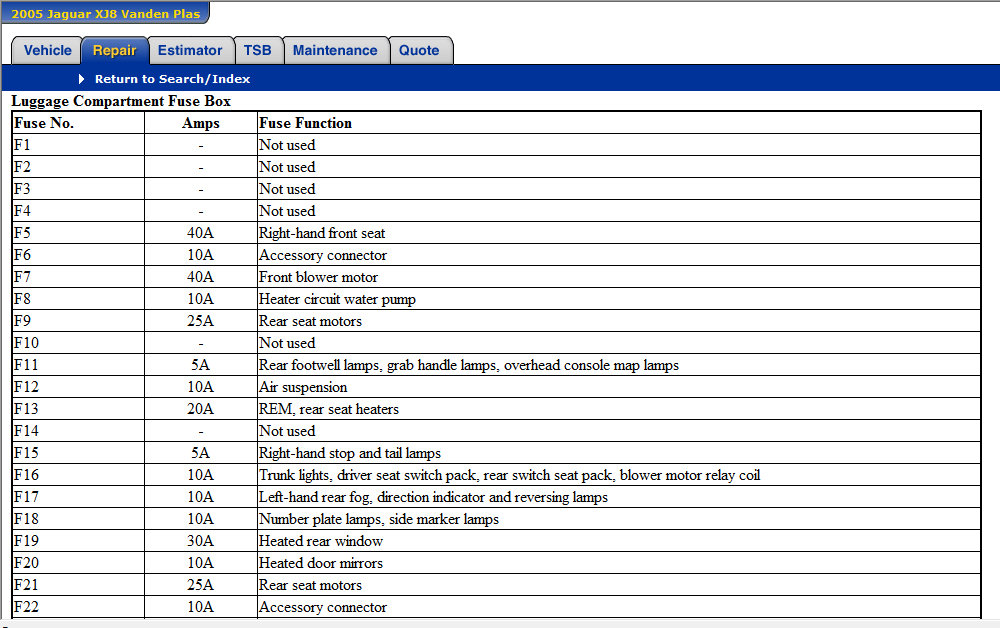Image resolution: width=1000 pixels, height=628 pixels.
Task: Go to the Maintenance tab
Action: click(335, 50)
